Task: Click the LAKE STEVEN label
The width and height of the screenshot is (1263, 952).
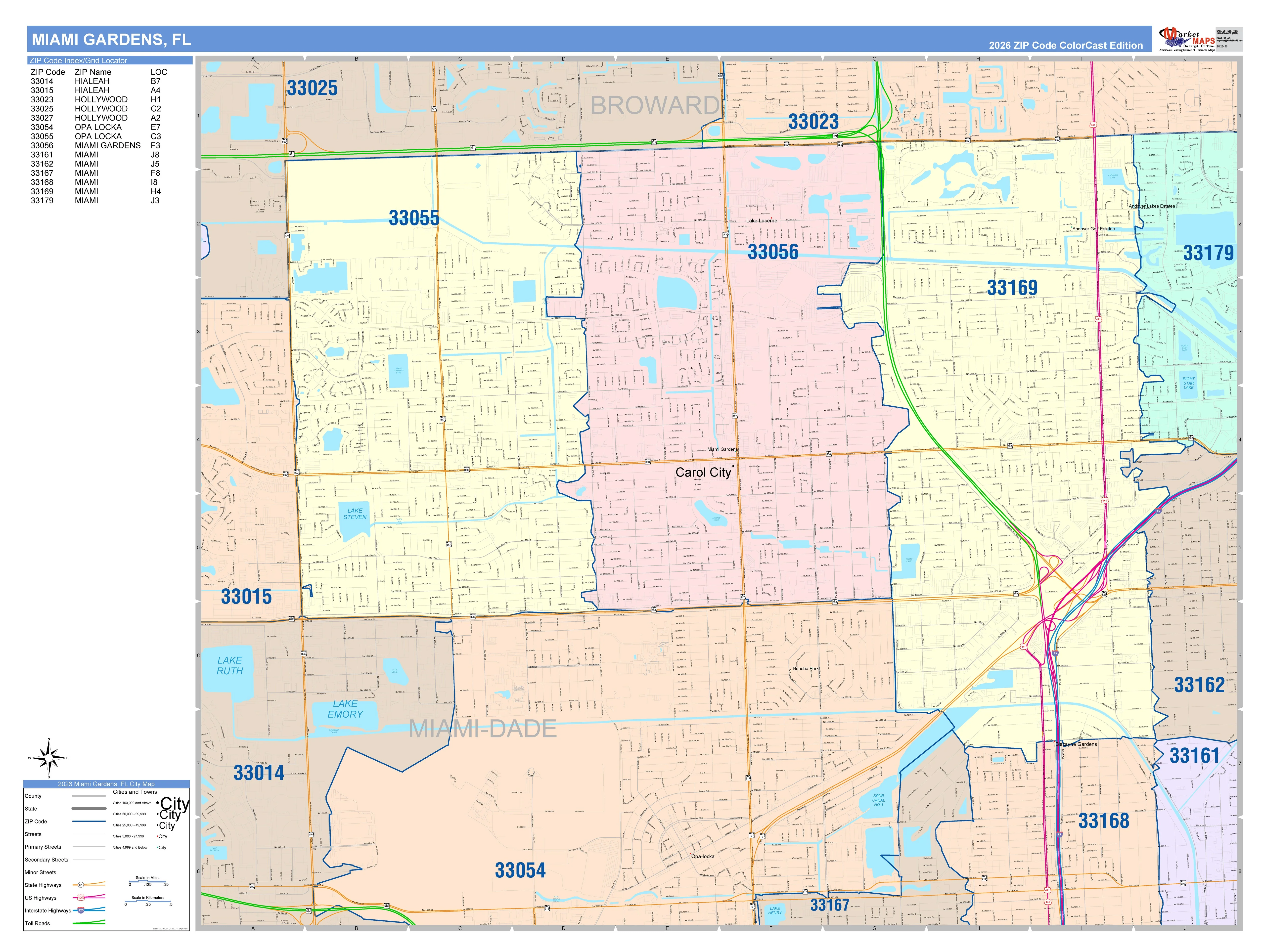Action: tap(355, 514)
